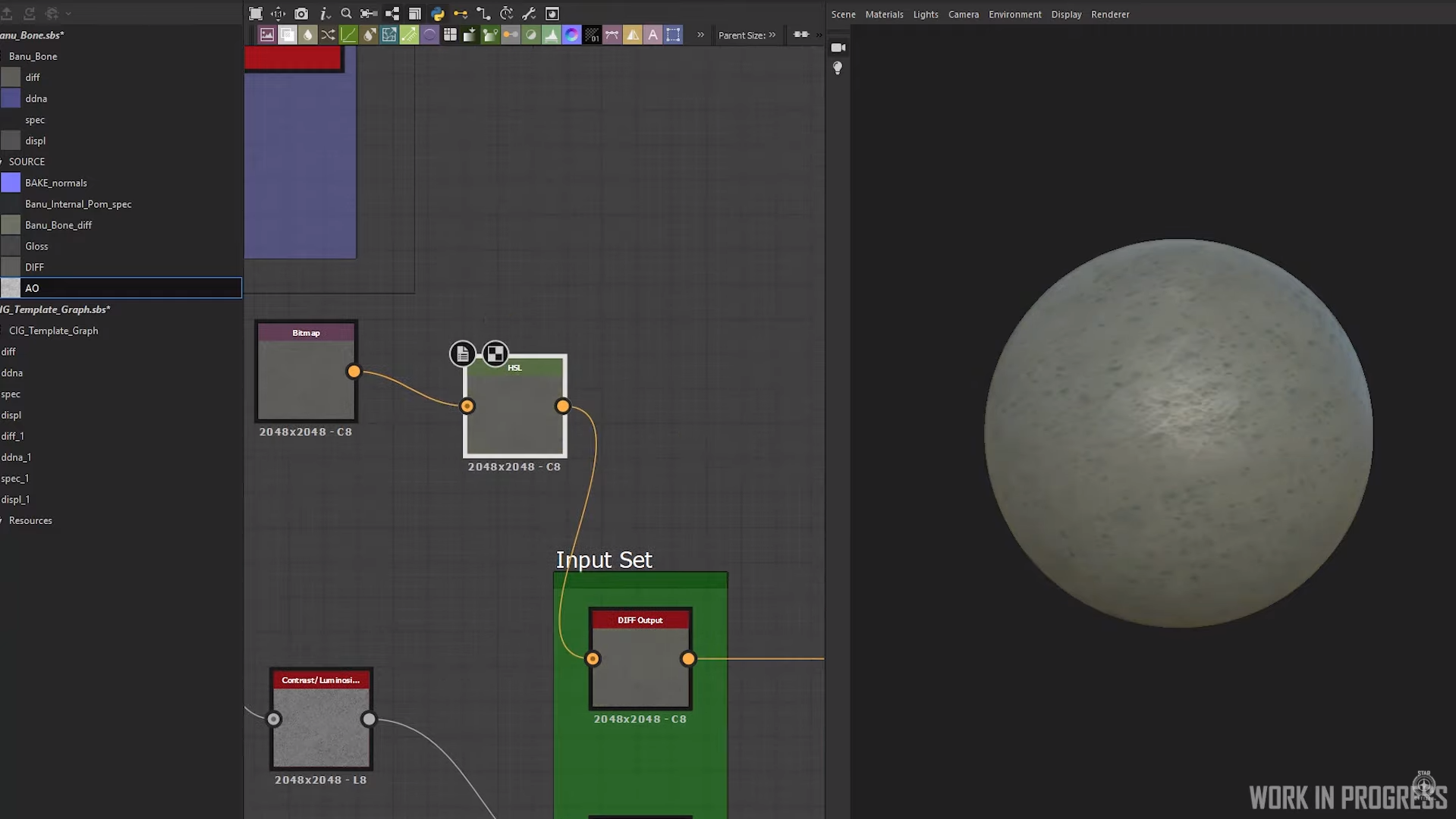Add a Levels histogram node from toolbar

point(552,35)
